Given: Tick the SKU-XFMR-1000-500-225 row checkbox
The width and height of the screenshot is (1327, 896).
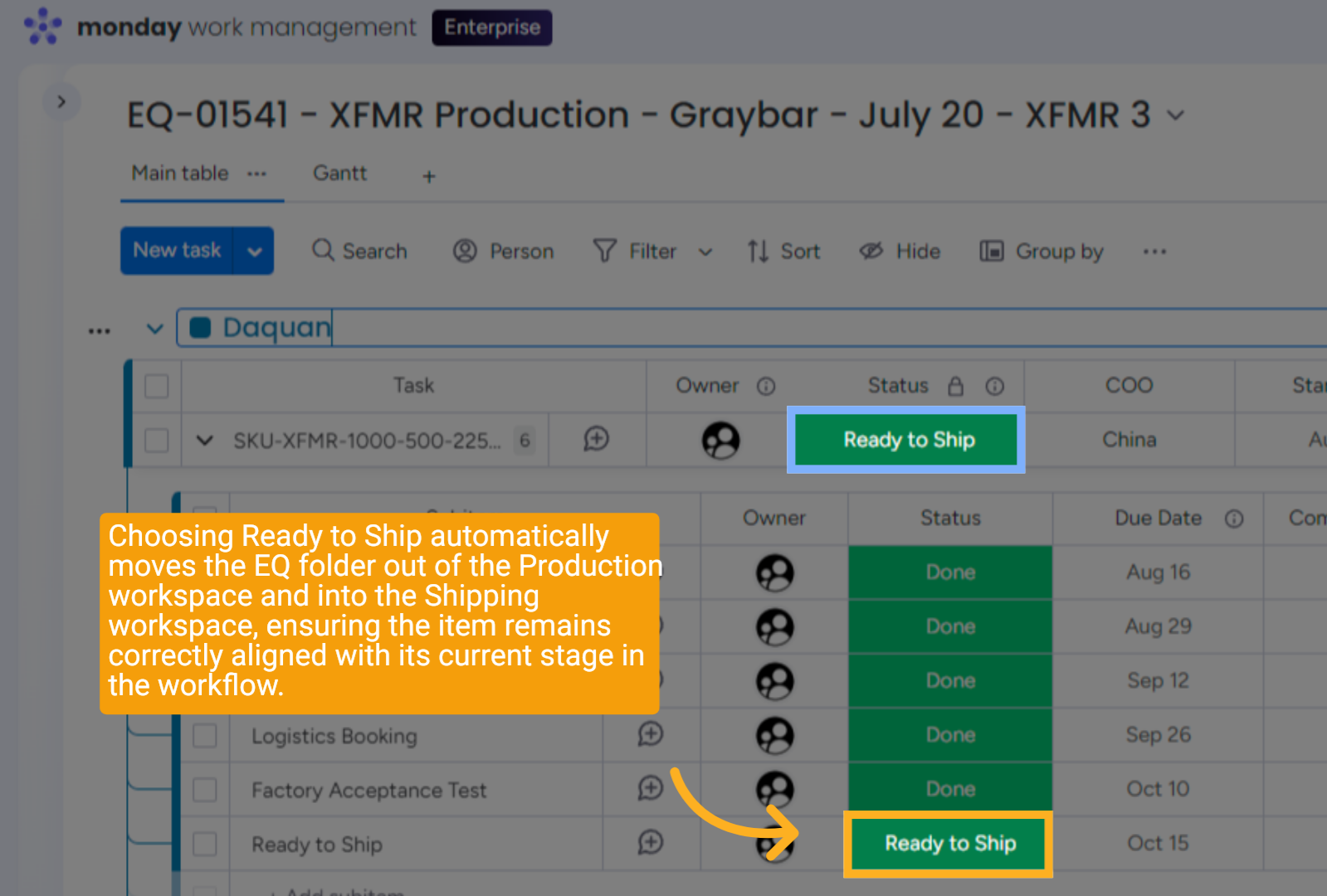Looking at the screenshot, I should (x=157, y=440).
